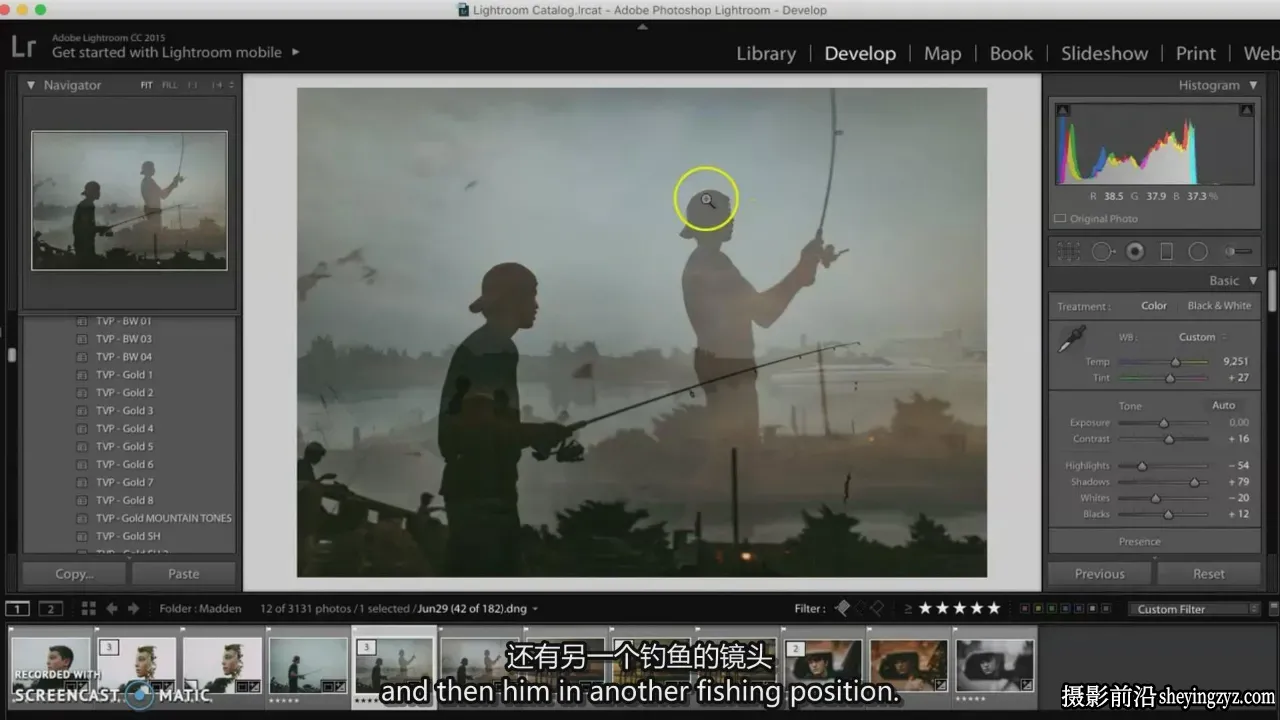Click the Contrast slider handle

[x=1169, y=439]
